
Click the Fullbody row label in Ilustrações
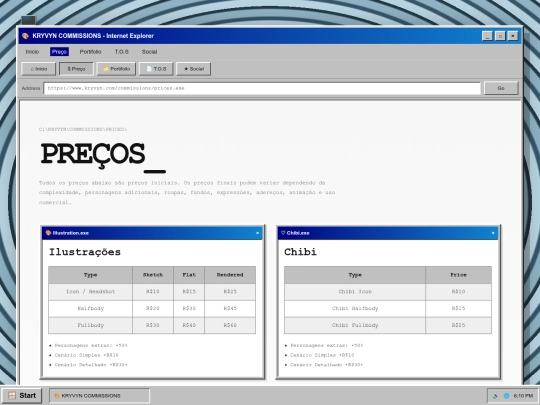pyautogui.click(x=91, y=325)
